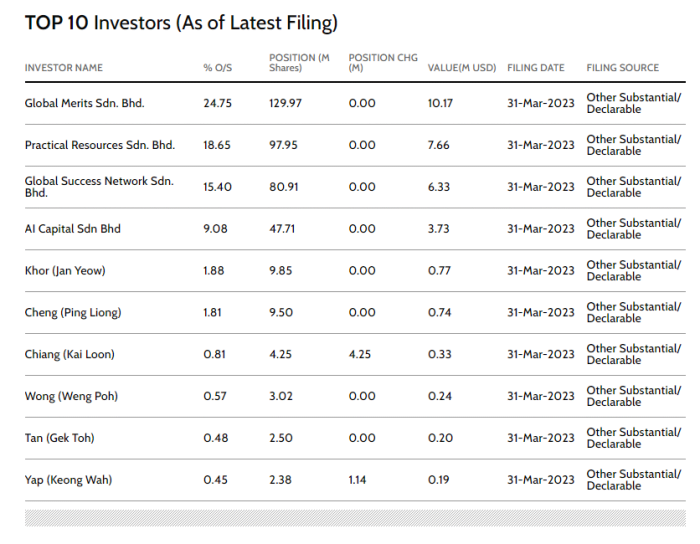700x544 pixels.
Task: Click the 3.73 value in M USD
Action: 438,229
